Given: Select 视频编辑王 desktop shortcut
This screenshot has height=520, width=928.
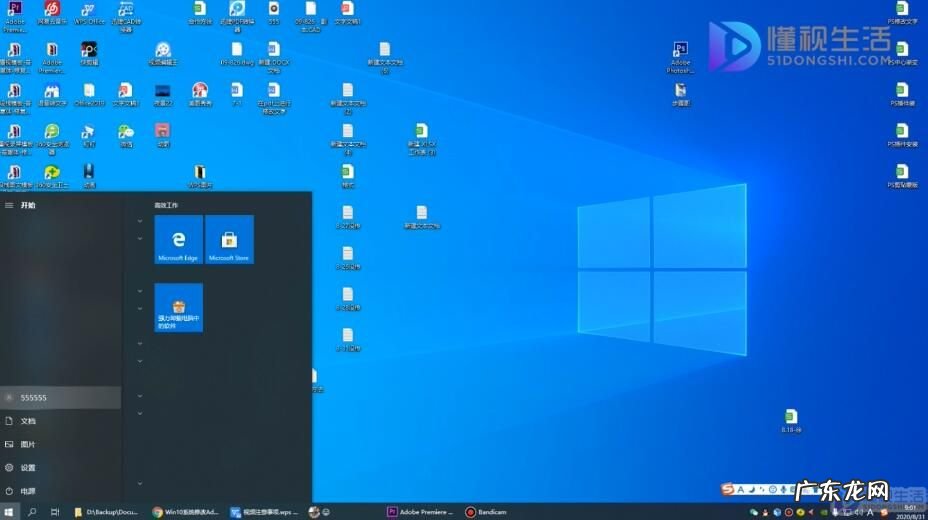Looking at the screenshot, I should click(163, 53).
